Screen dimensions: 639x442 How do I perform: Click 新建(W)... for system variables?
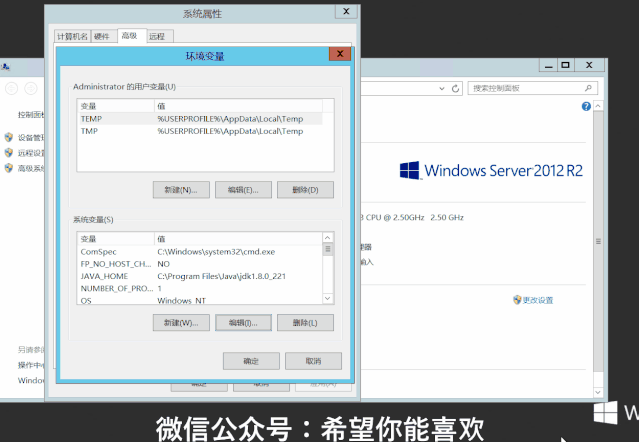181,323
